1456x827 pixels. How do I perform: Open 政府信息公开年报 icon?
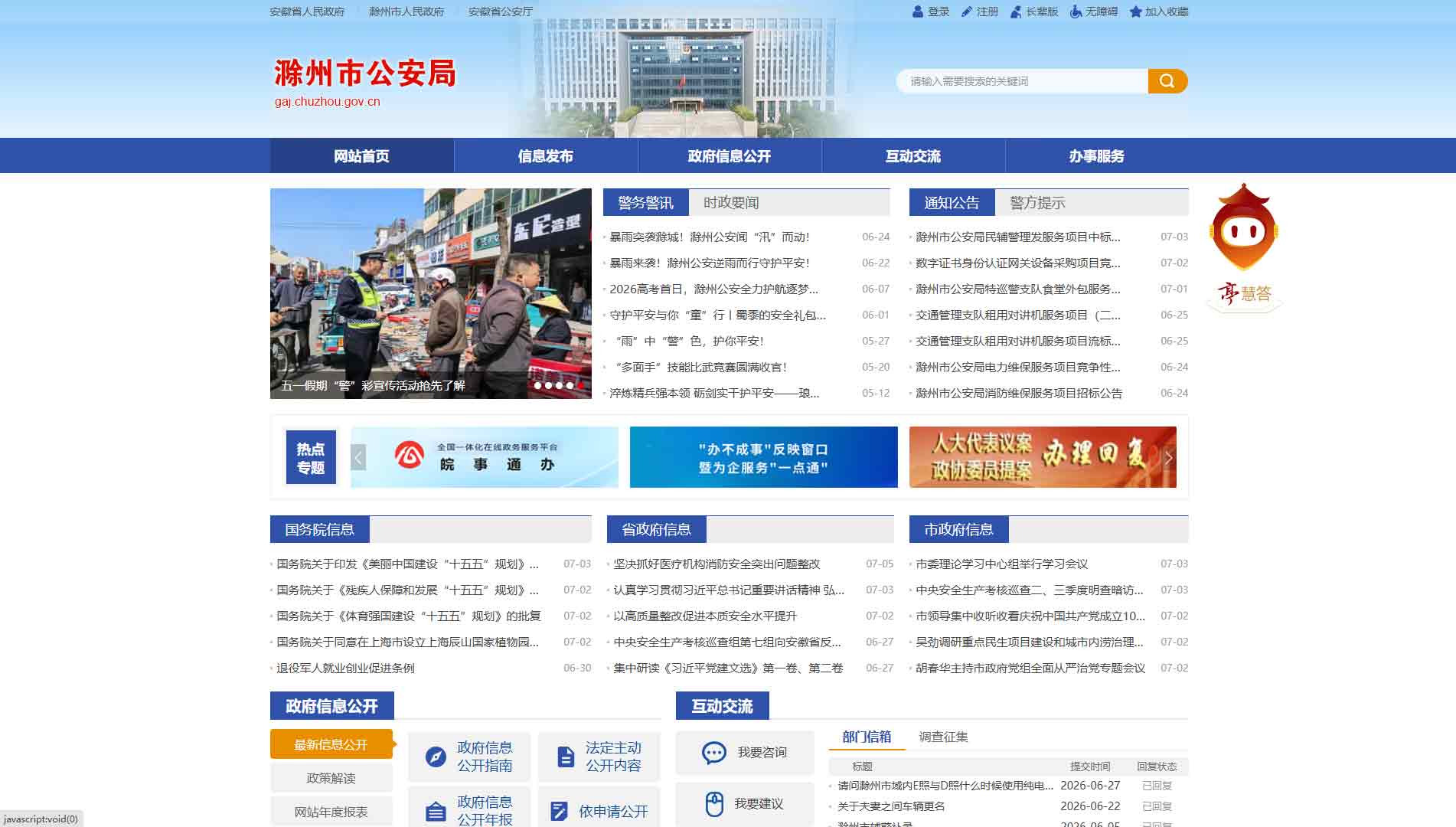436,811
